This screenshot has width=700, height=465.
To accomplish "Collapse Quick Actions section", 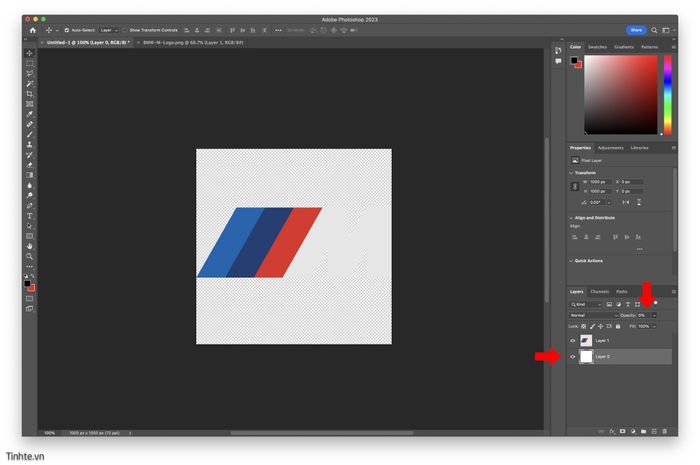I will [x=571, y=261].
